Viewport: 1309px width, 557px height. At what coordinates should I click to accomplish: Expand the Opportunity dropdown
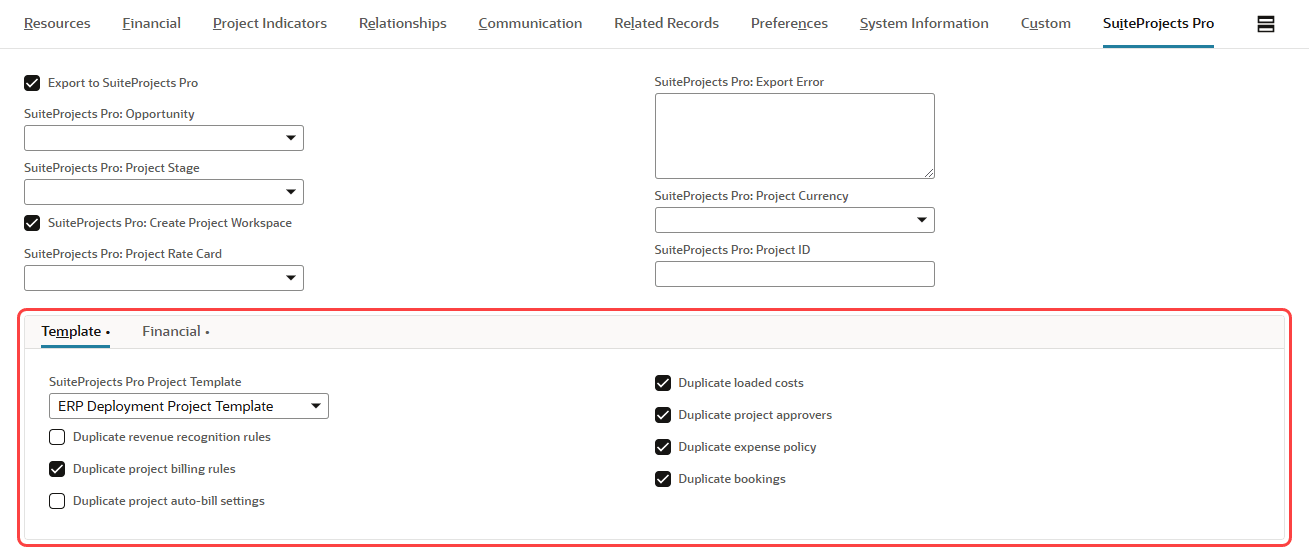tap(164, 138)
